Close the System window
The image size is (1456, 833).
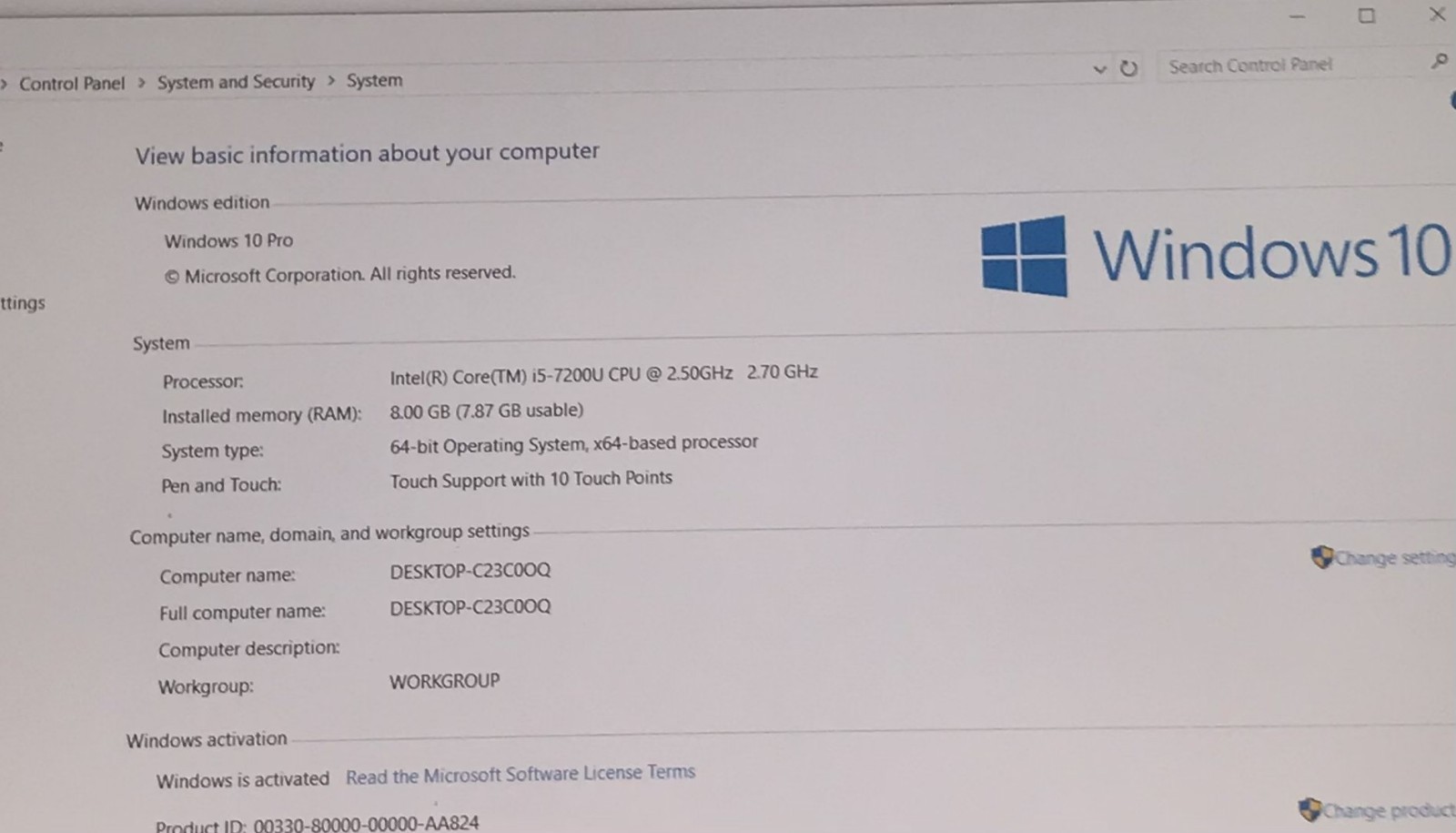pos(1437,14)
